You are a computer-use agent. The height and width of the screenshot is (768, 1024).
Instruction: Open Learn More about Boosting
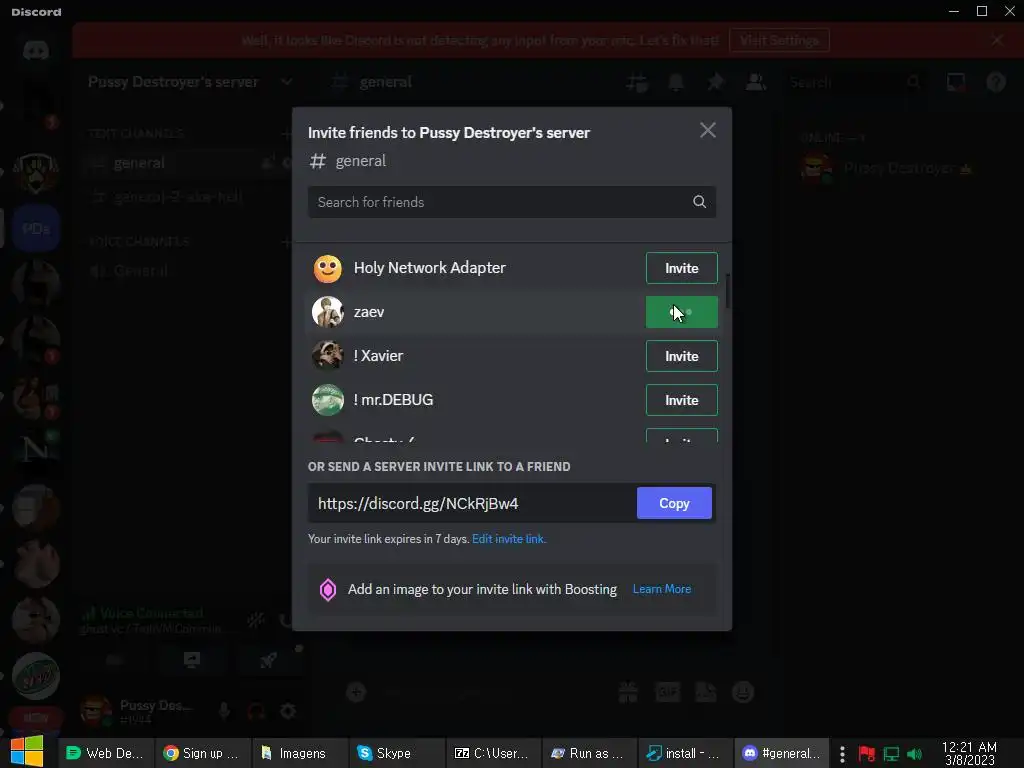click(662, 589)
